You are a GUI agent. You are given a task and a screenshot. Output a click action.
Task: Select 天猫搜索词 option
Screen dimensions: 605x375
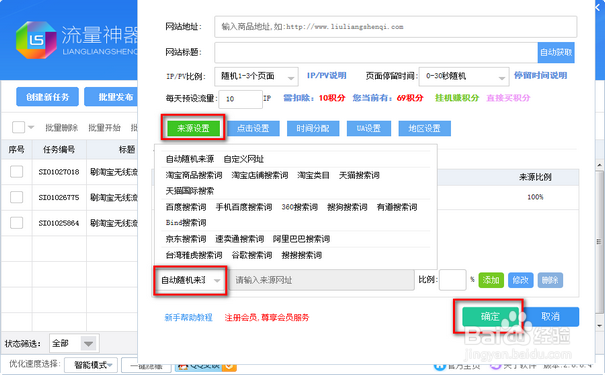coord(359,175)
